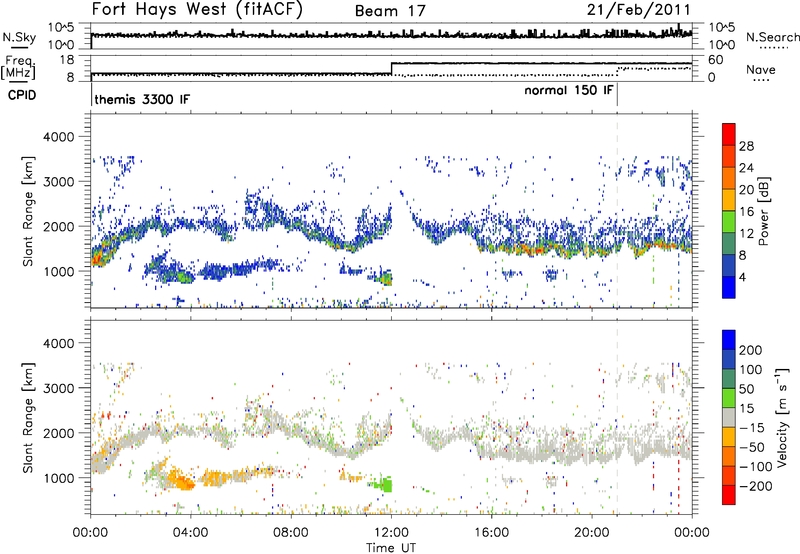The width and height of the screenshot is (800, 554).
Task: Click the 'CPID' label
Action: coord(22,95)
